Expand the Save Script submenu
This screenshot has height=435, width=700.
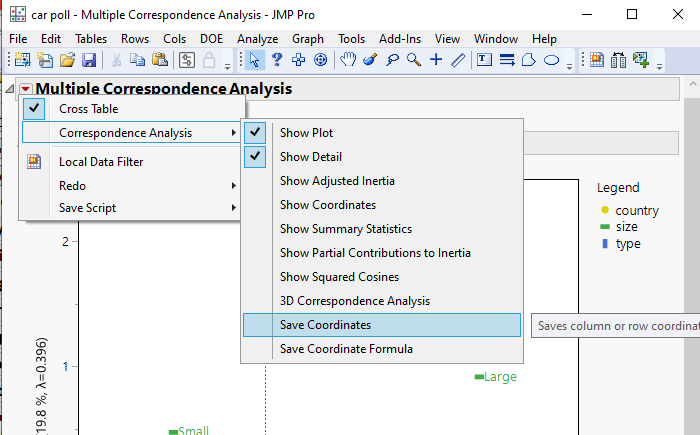[x=87, y=208]
